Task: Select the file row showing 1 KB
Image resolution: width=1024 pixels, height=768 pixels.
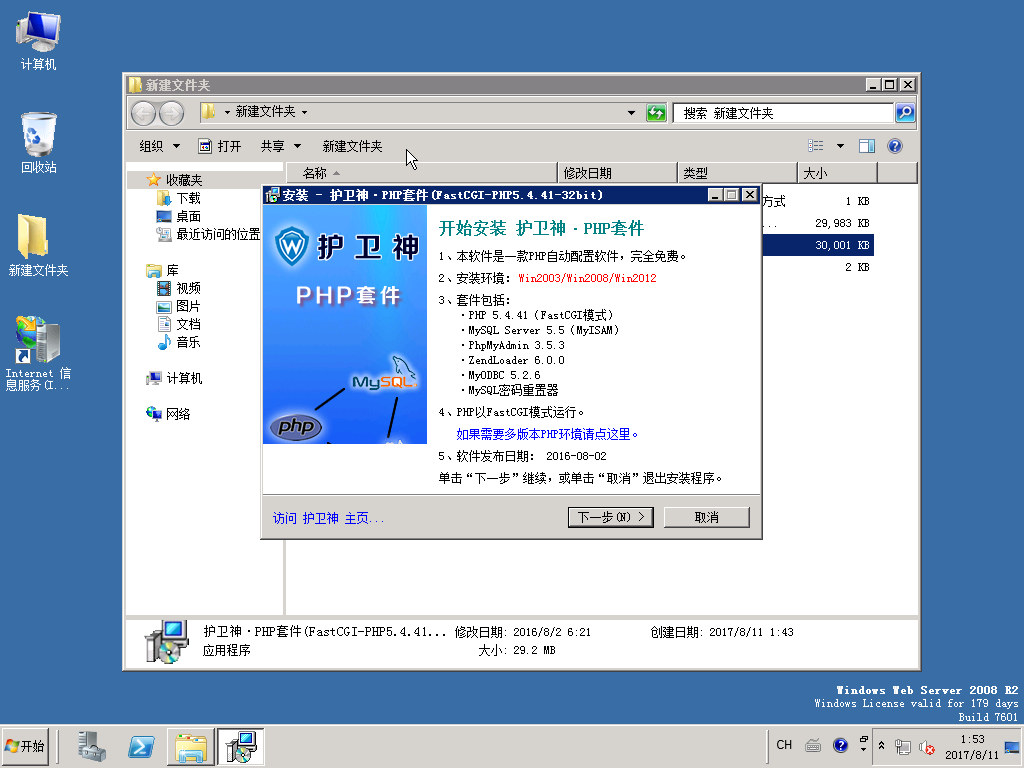Action: pyautogui.click(x=816, y=201)
